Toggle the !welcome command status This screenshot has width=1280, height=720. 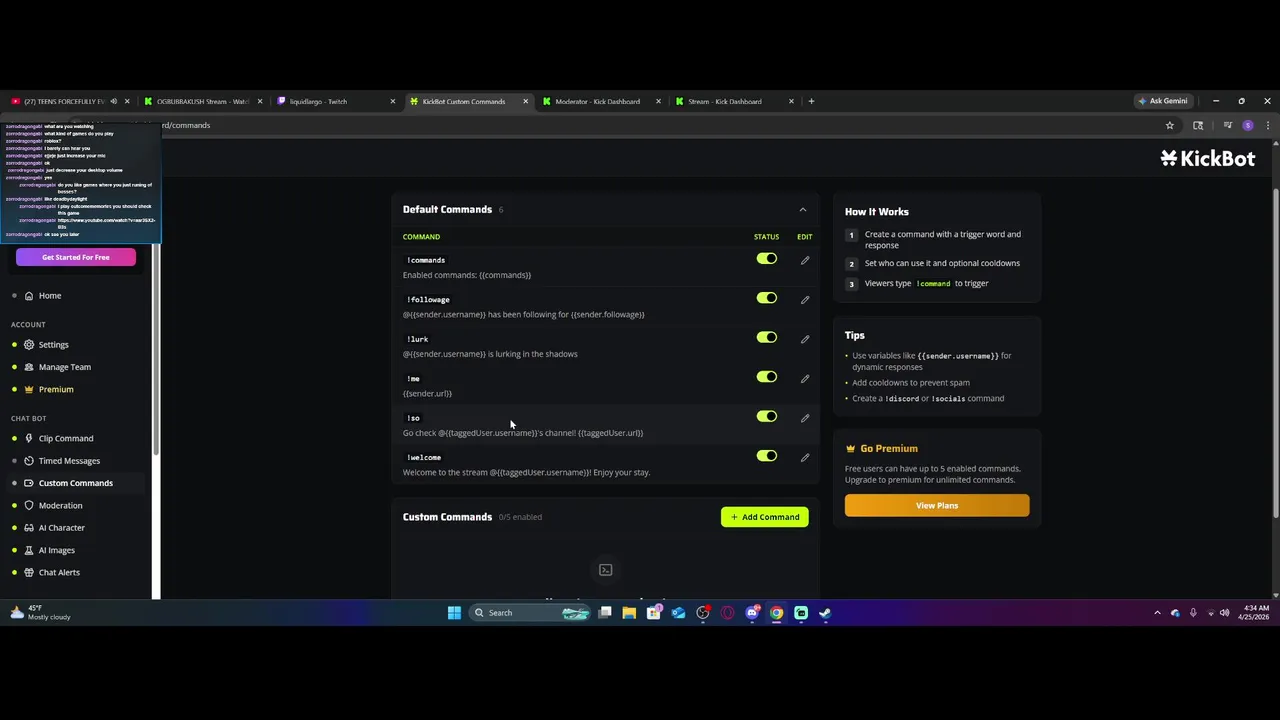pos(767,456)
